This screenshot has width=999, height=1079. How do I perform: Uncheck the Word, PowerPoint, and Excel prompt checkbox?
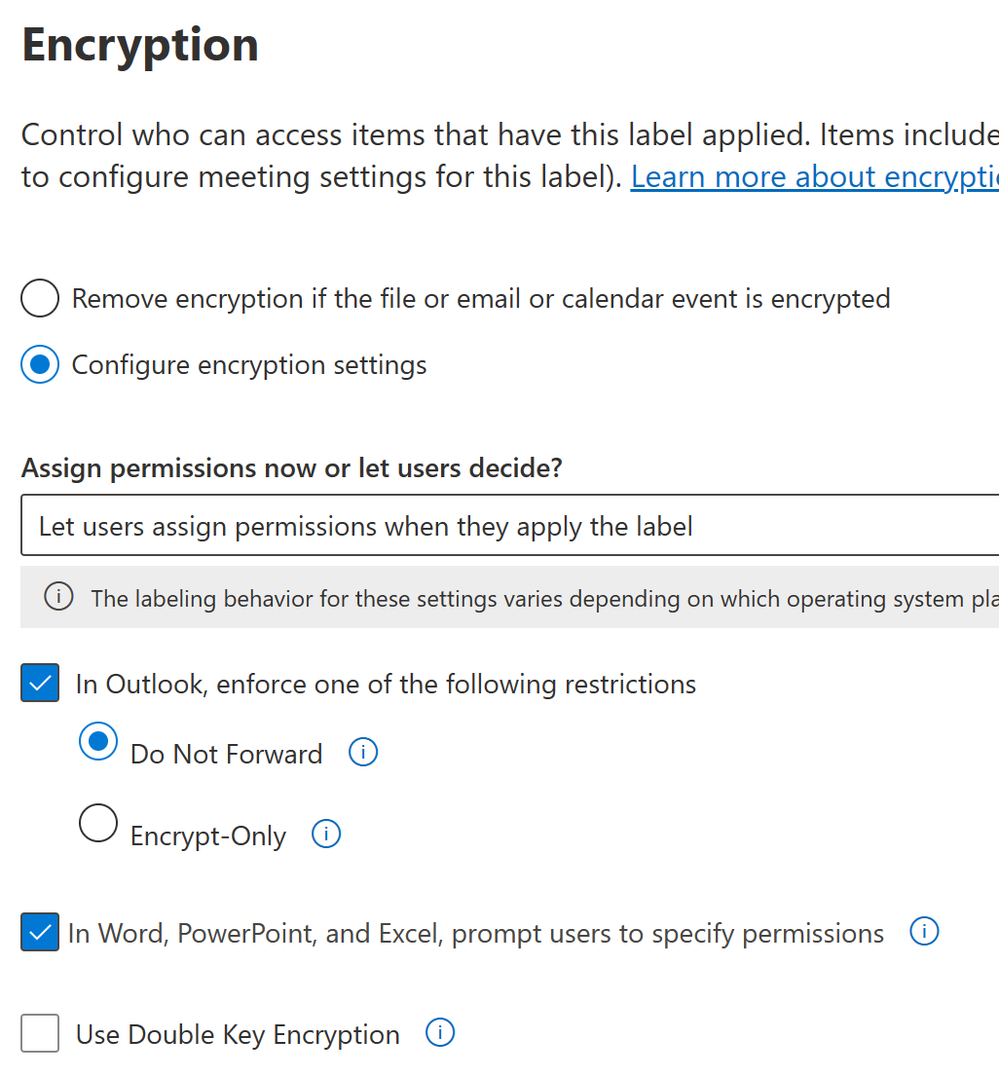point(40,932)
